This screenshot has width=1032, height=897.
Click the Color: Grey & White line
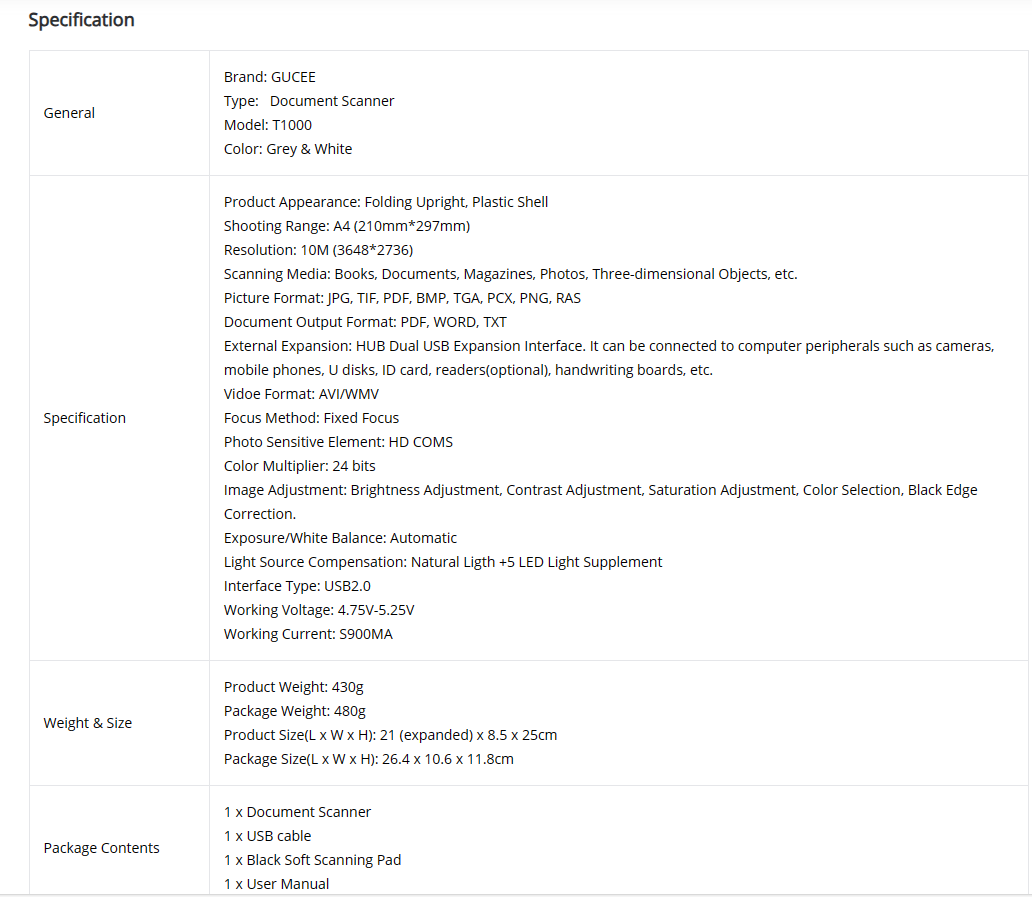pos(288,149)
